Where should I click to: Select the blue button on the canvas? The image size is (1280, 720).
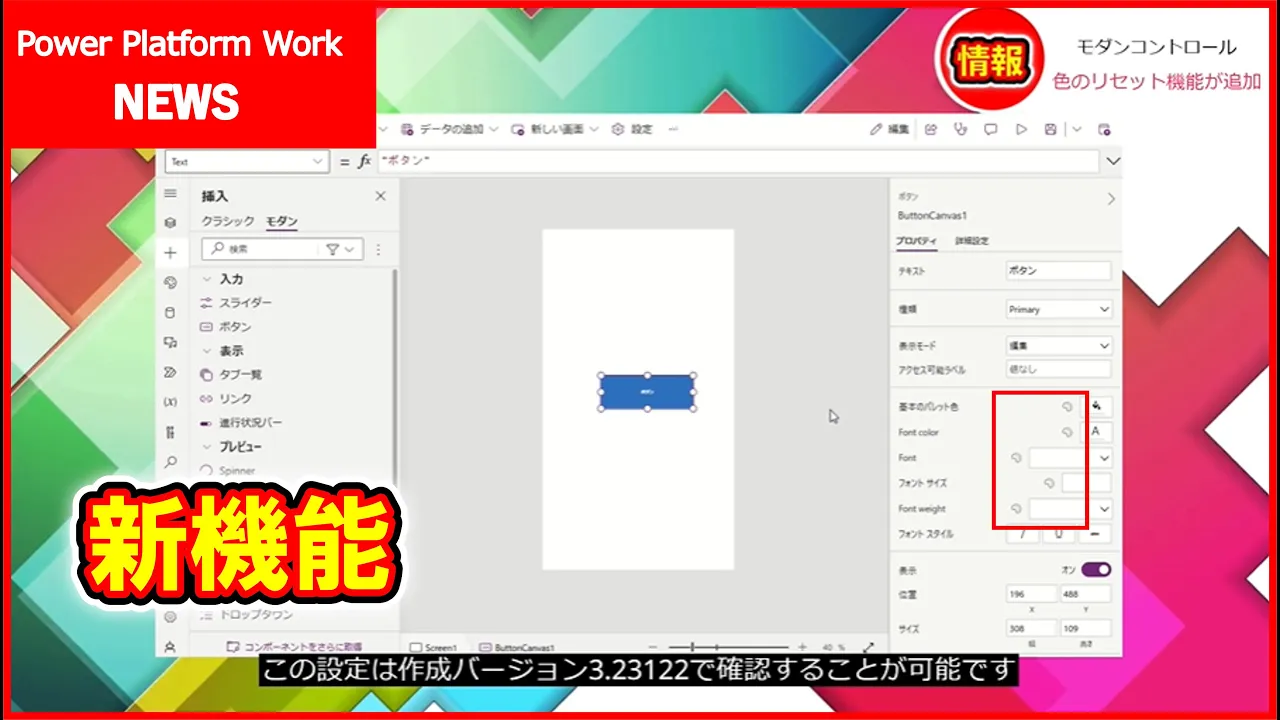[647, 392]
